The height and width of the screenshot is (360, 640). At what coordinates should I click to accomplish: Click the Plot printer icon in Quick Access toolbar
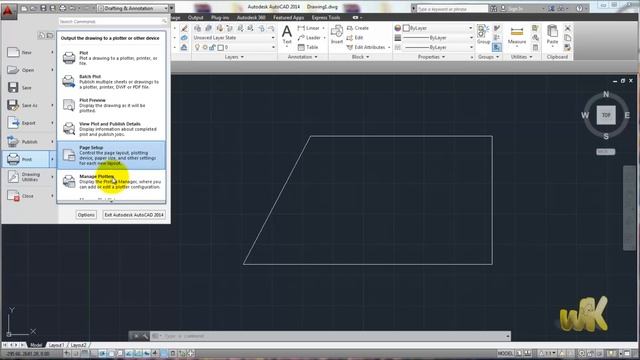62,8
